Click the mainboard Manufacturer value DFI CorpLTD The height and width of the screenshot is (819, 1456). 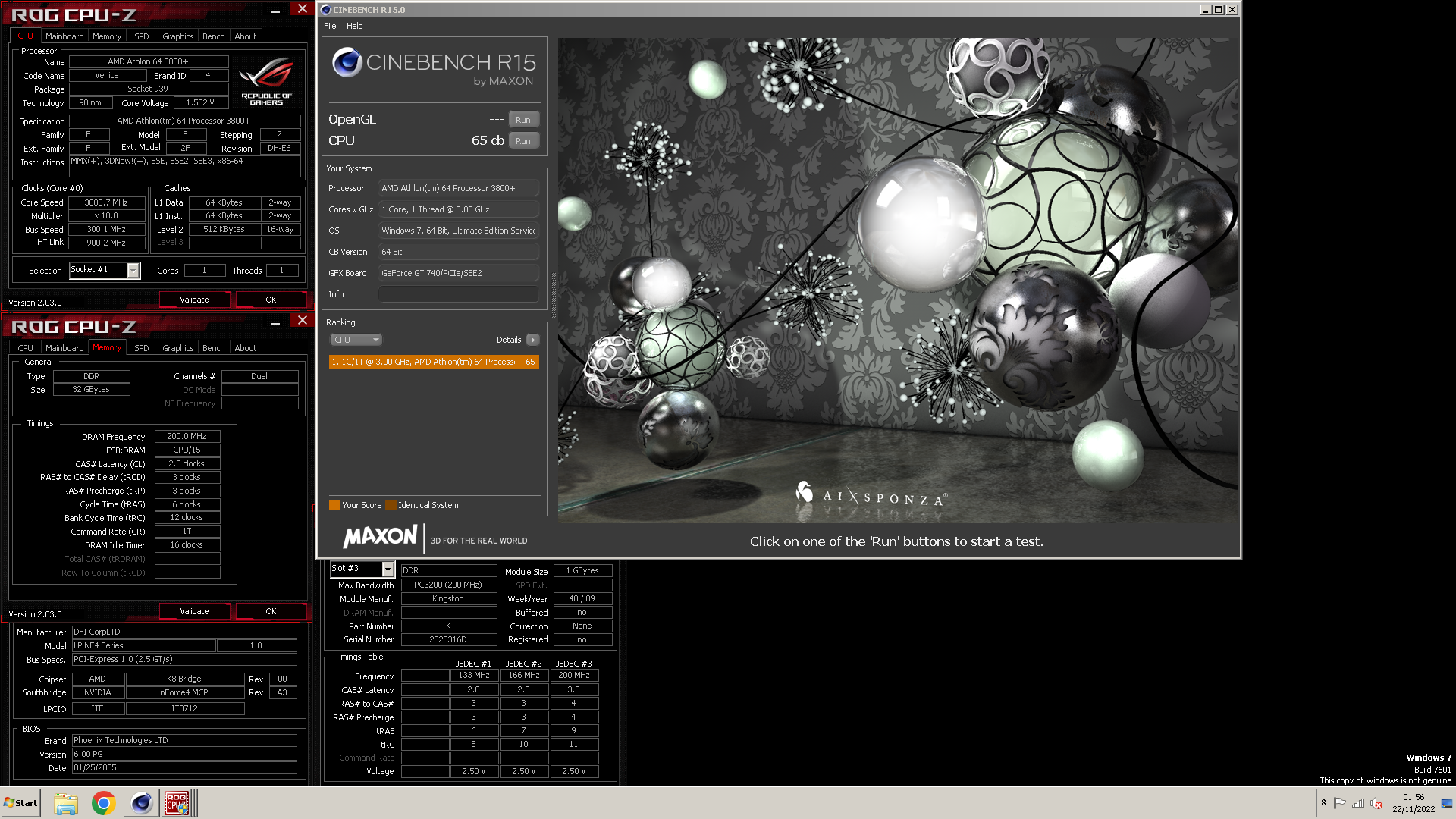click(x=184, y=632)
